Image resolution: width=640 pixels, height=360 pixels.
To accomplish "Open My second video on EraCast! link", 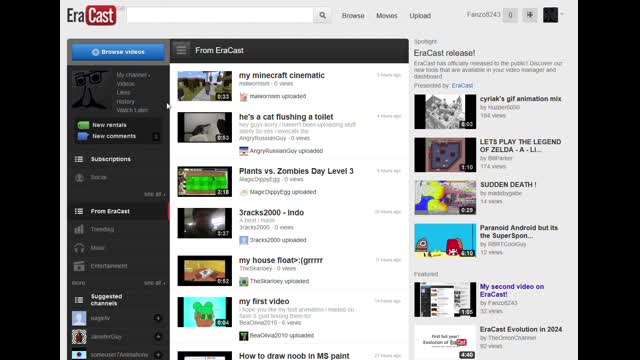I will (512, 290).
